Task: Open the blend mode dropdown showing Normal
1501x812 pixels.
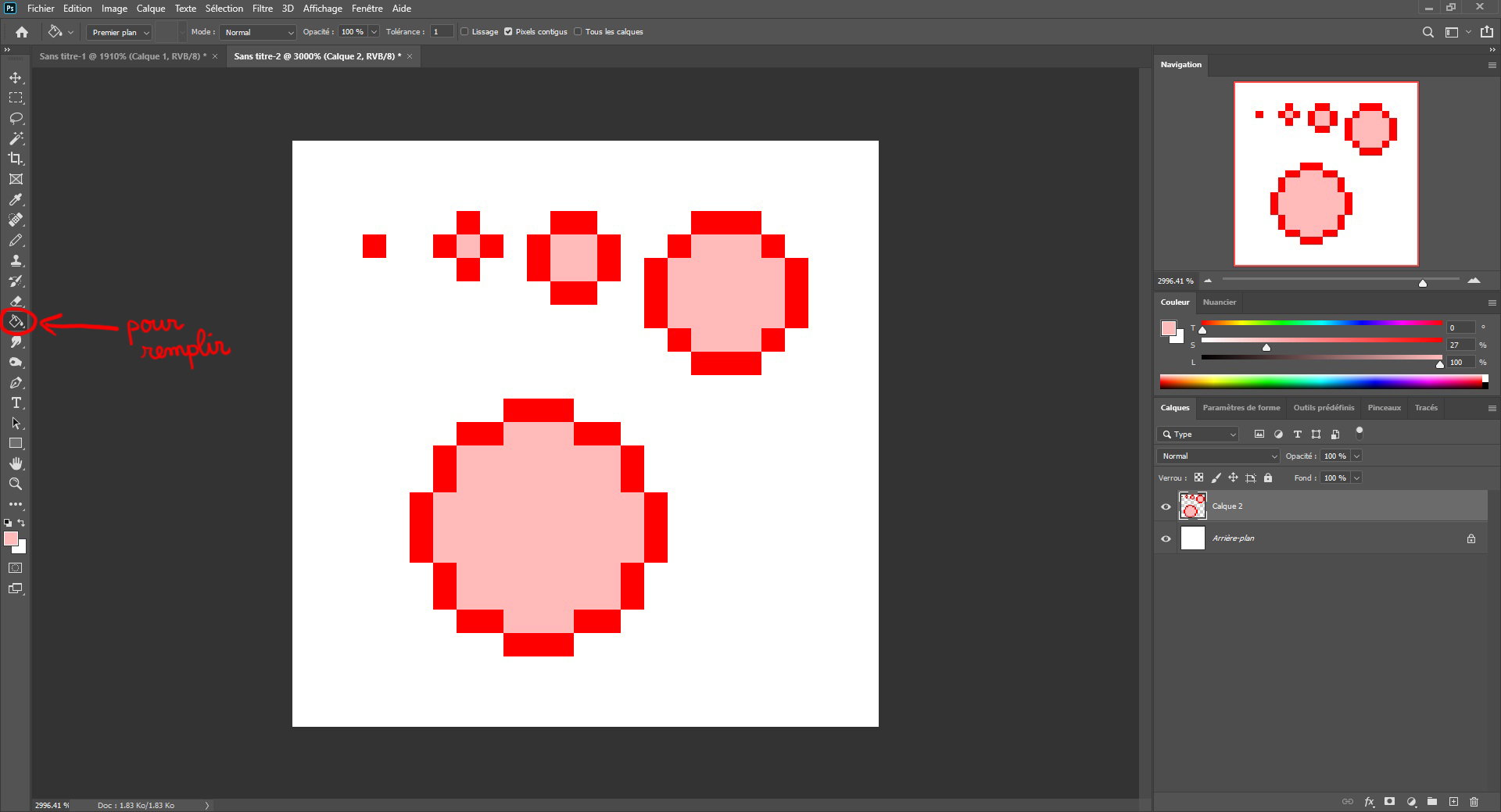Action: [258, 32]
